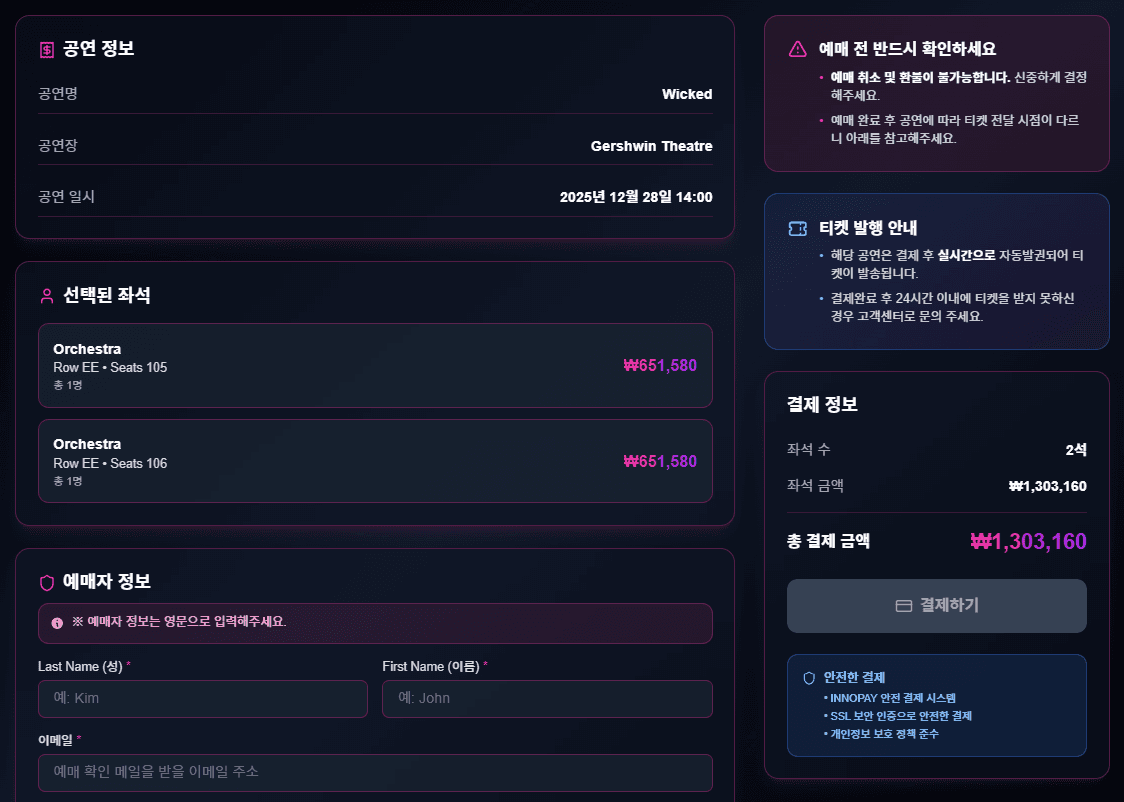Click the Gershwin Theatre venue text
Image resolution: width=1124 pixels, height=802 pixels.
pyautogui.click(x=651, y=145)
